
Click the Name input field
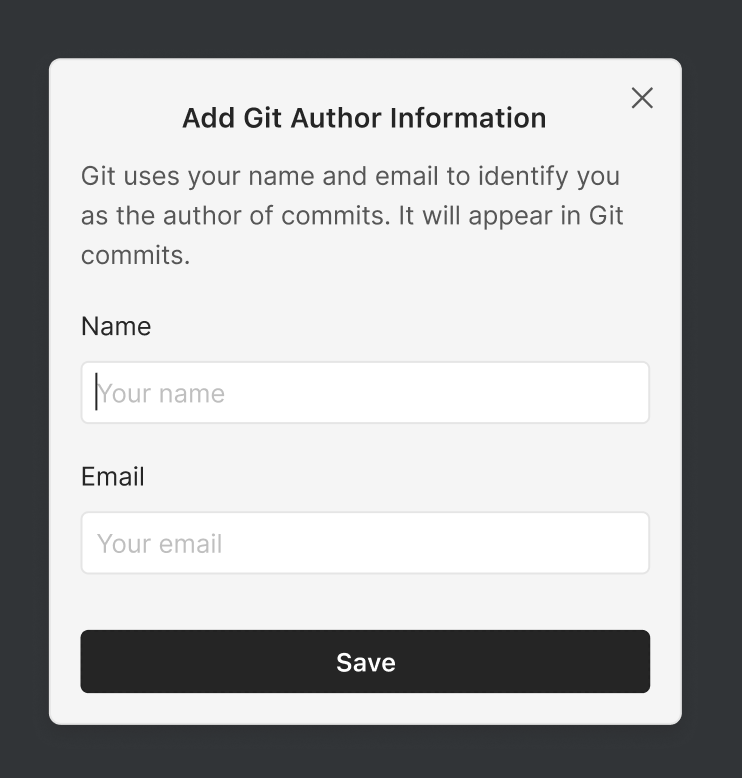(x=365, y=392)
